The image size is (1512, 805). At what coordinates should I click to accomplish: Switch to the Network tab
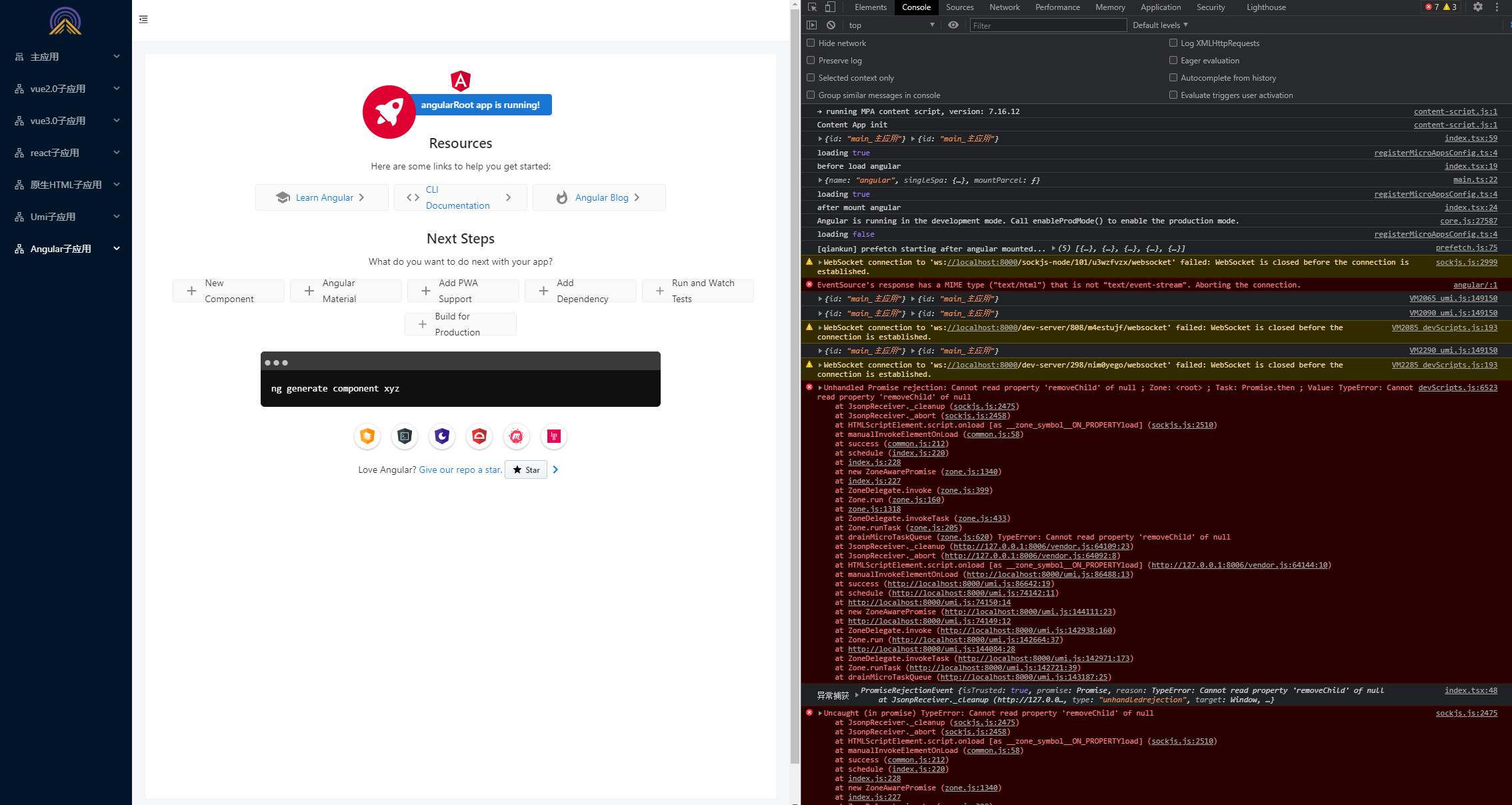click(1005, 7)
